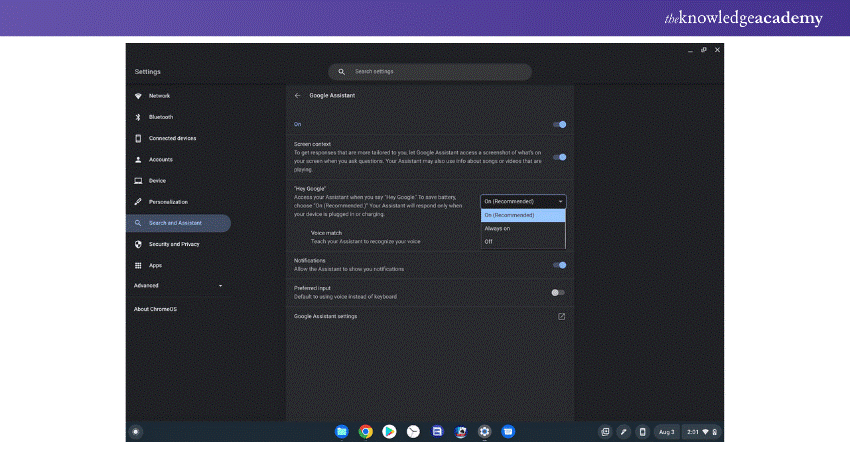The height and width of the screenshot is (450, 850).
Task: Choose 'Always on' from the dropdown list
Action: pyautogui.click(x=497, y=228)
